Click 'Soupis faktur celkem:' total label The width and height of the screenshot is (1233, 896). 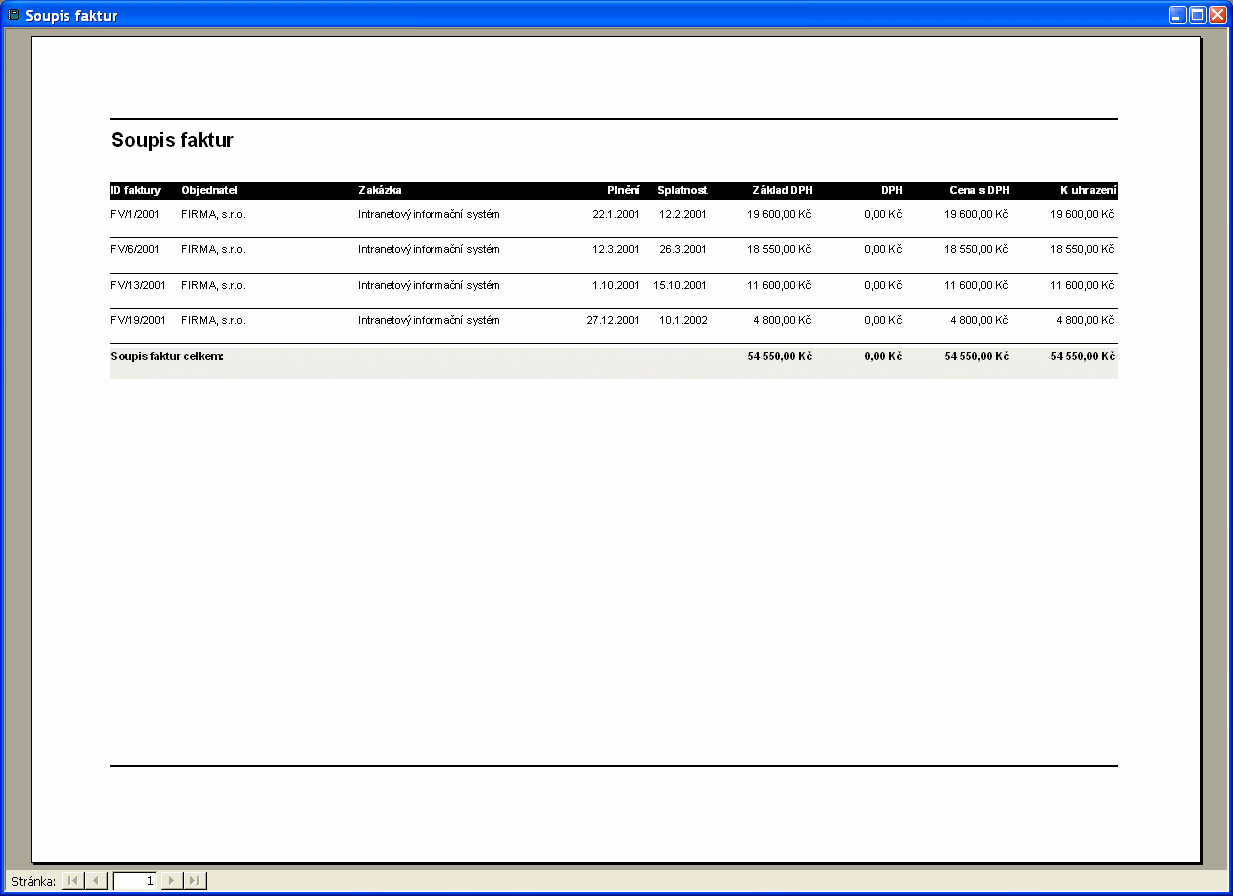click(x=167, y=356)
